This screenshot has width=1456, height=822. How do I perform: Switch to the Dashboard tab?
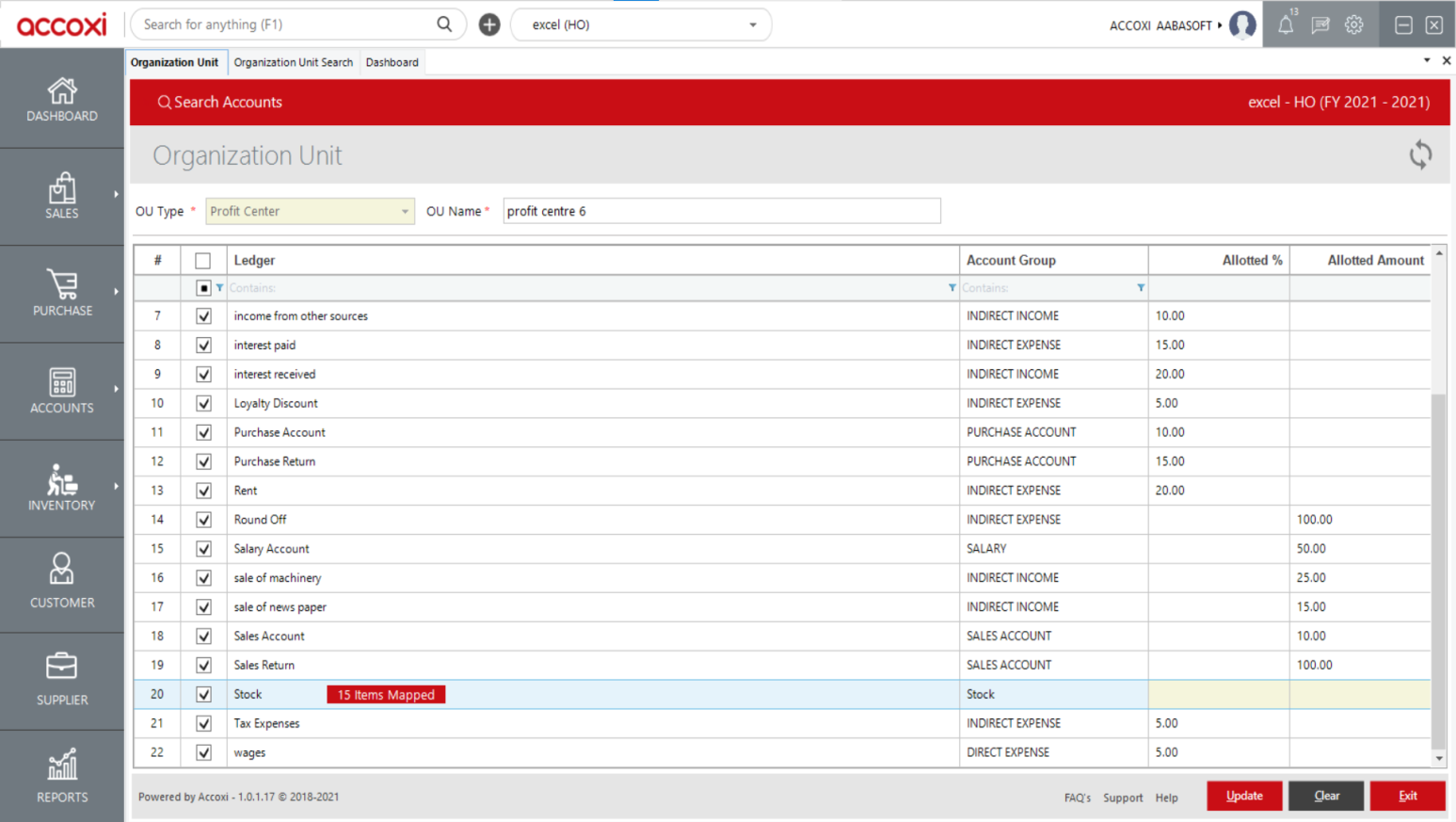tap(392, 62)
